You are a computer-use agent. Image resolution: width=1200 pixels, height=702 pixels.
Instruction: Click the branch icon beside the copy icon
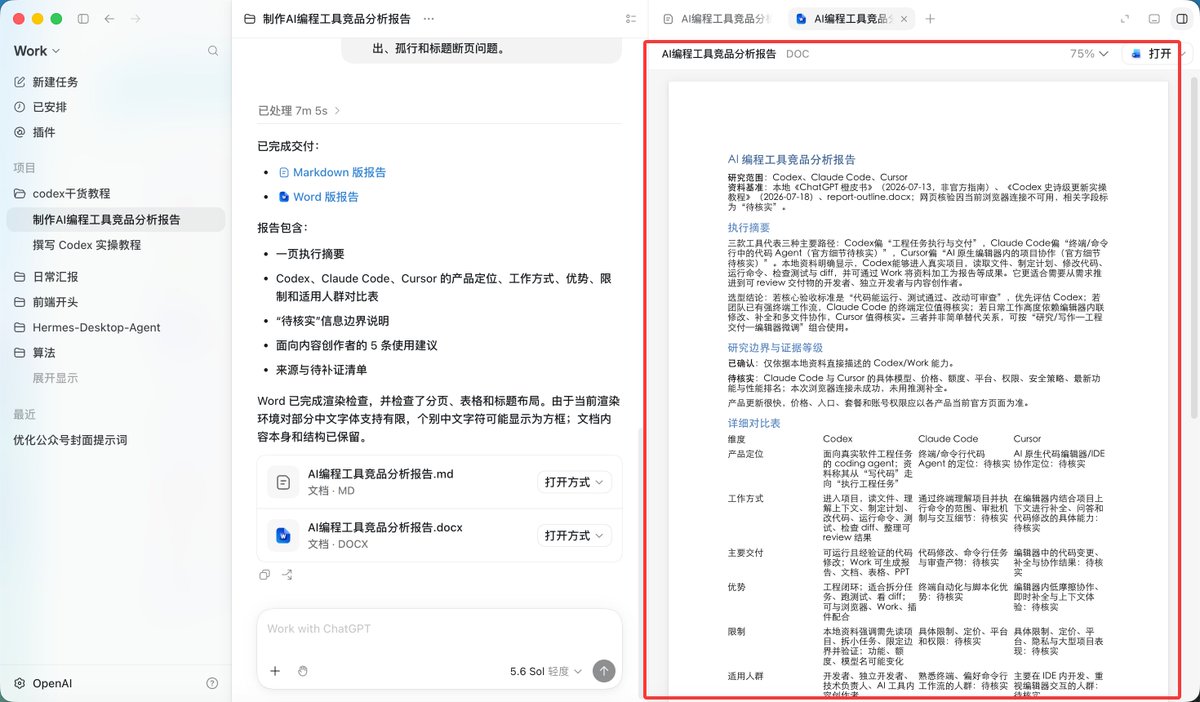point(287,575)
